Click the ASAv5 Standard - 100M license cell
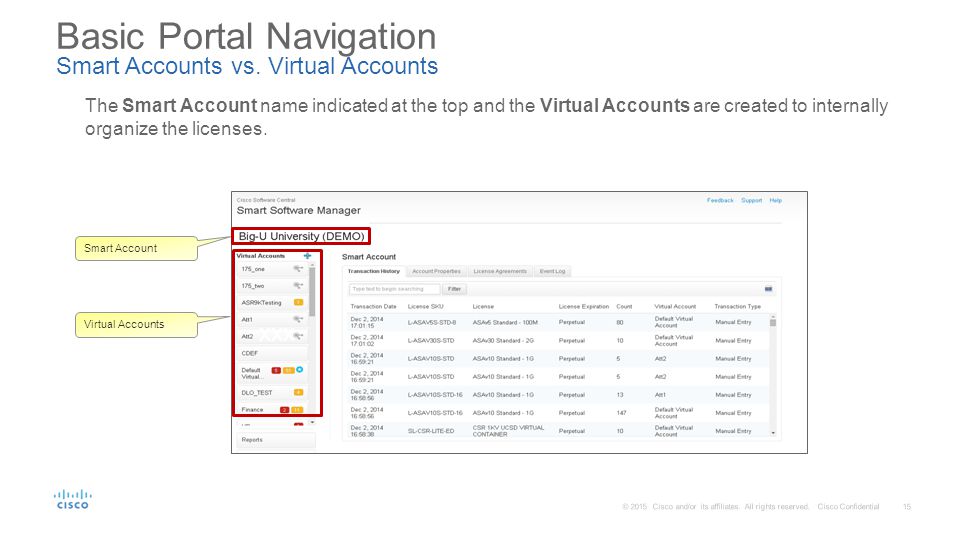This screenshot has height=540, width=960. (505, 322)
